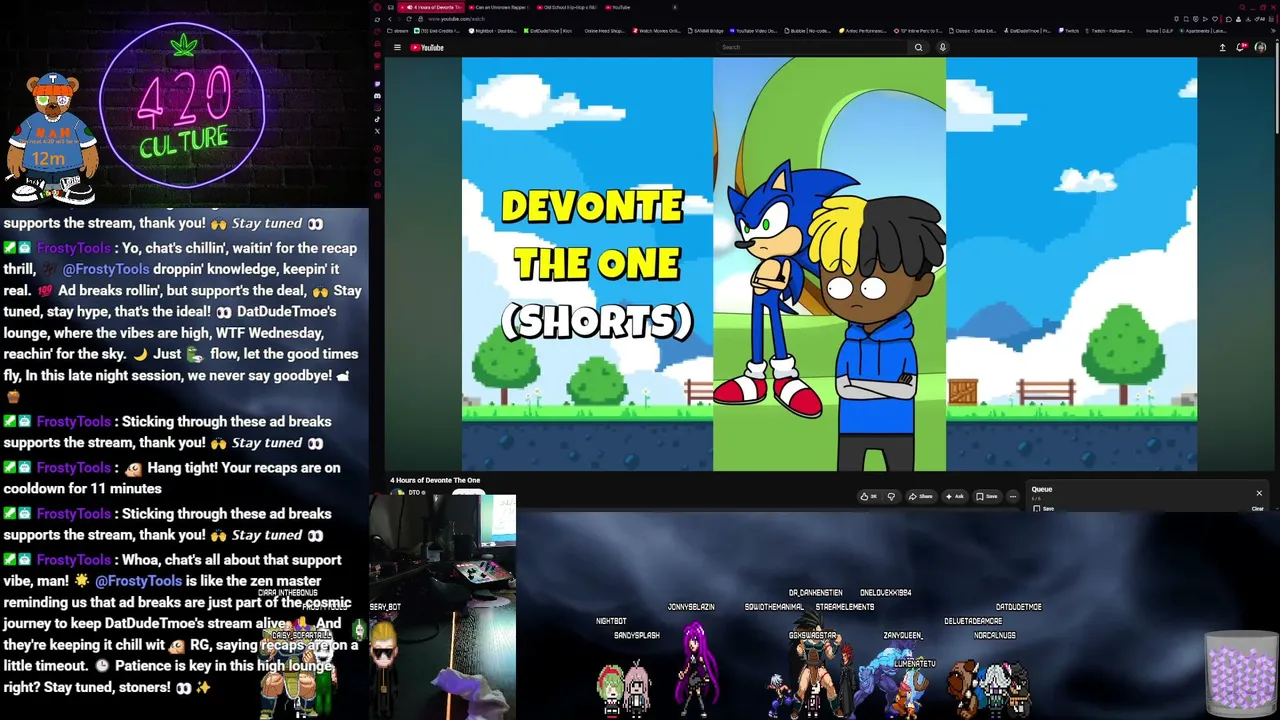Click the Share button under the video
1280x720 pixels.
click(920, 496)
